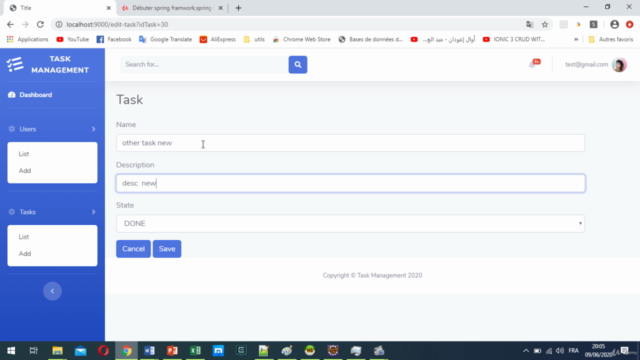Open PowerPoint from the taskbar

pyautogui.click(x=172, y=351)
